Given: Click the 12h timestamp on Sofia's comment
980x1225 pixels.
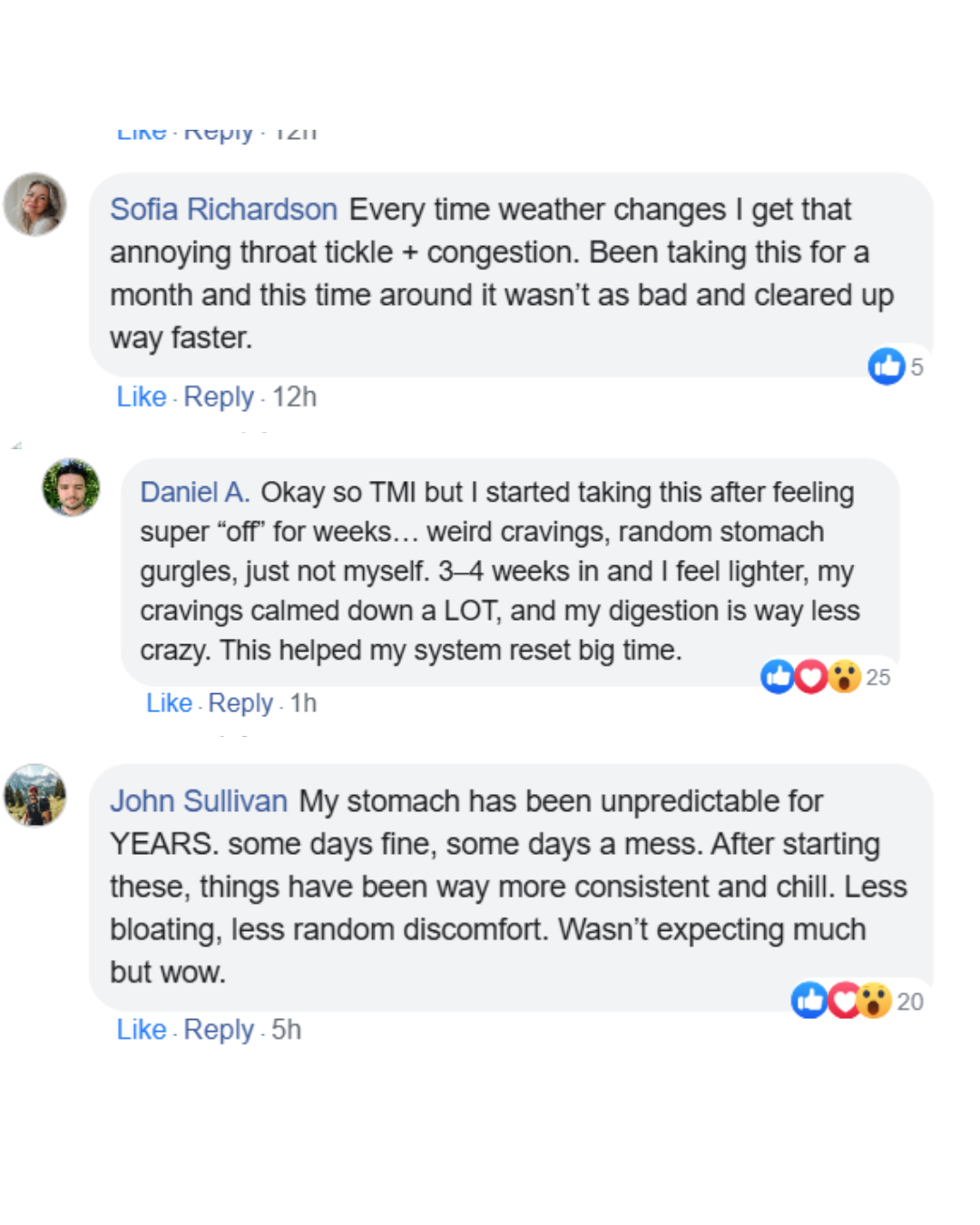Looking at the screenshot, I should [295, 397].
